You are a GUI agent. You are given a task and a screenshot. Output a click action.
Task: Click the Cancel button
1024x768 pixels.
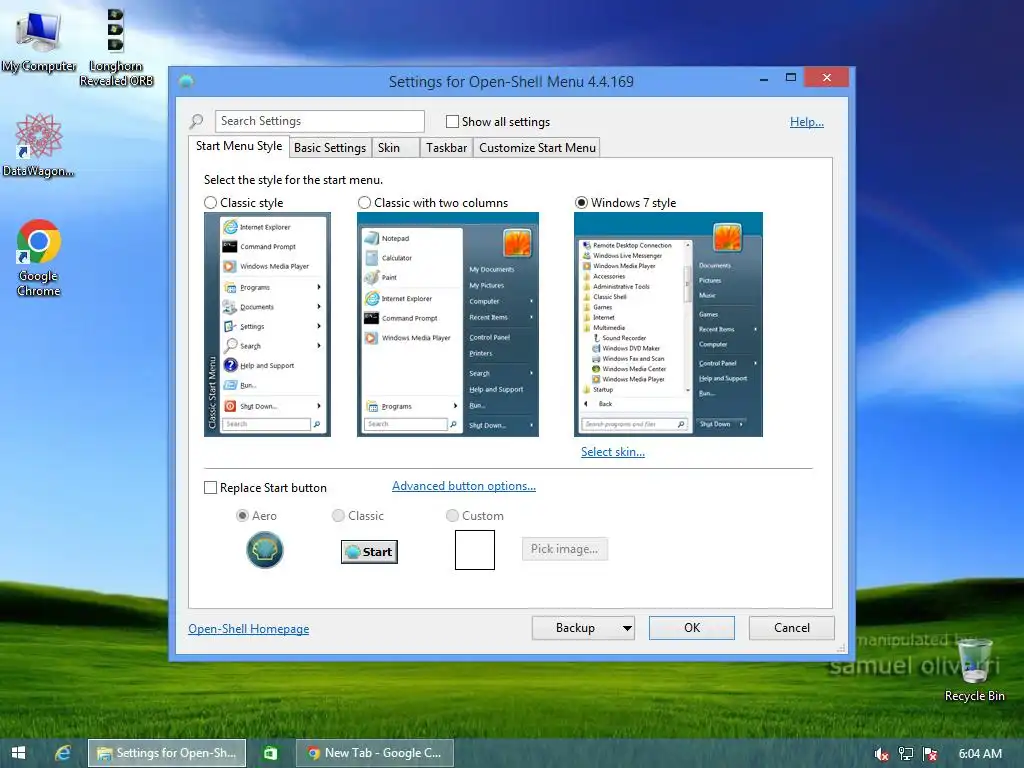(792, 628)
